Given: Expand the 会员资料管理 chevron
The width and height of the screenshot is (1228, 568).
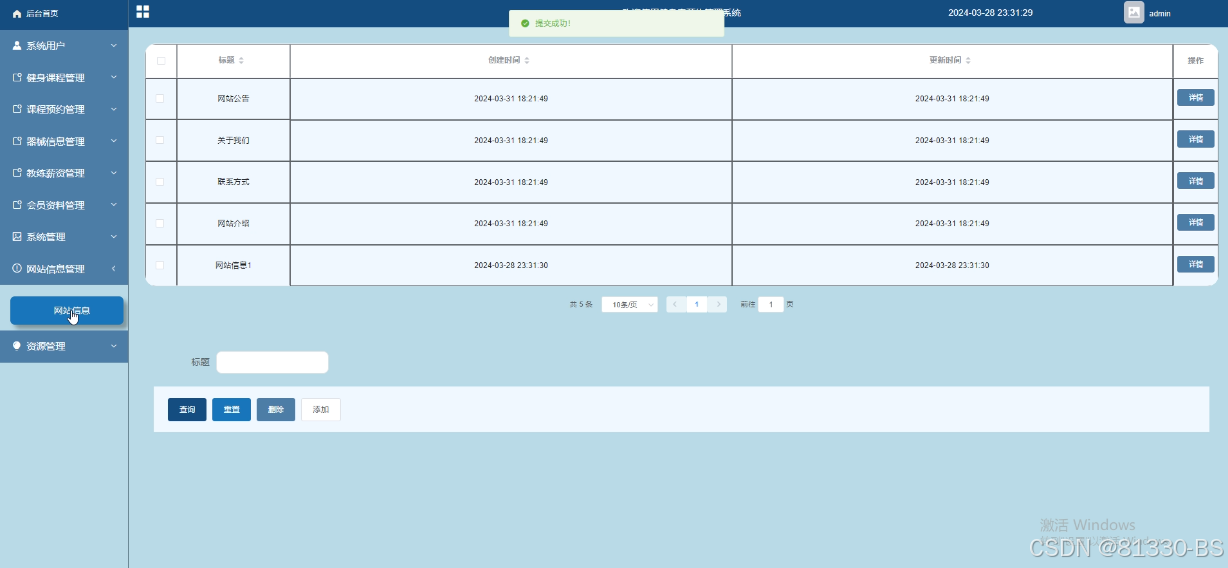Looking at the screenshot, I should pyautogui.click(x=113, y=205).
